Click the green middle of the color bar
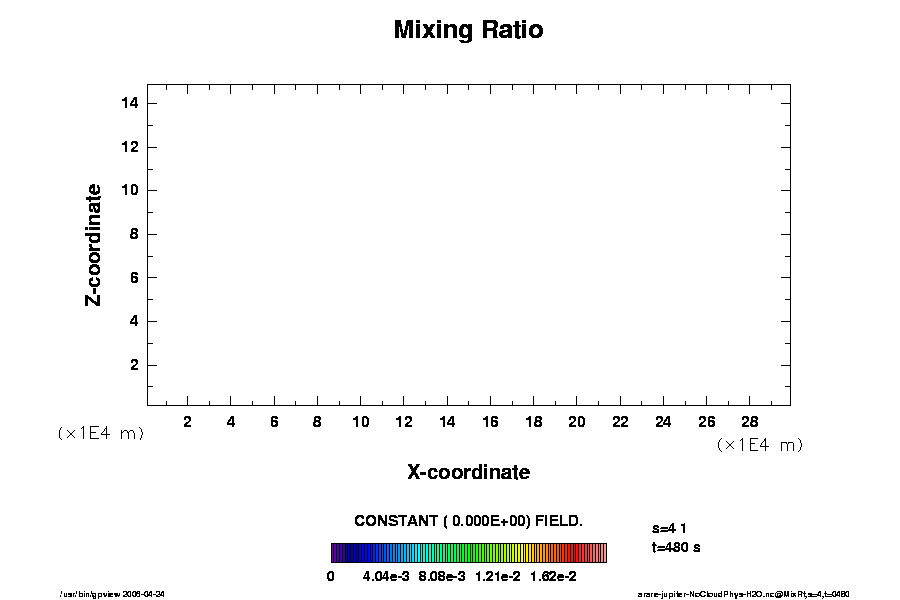 click(x=468, y=553)
